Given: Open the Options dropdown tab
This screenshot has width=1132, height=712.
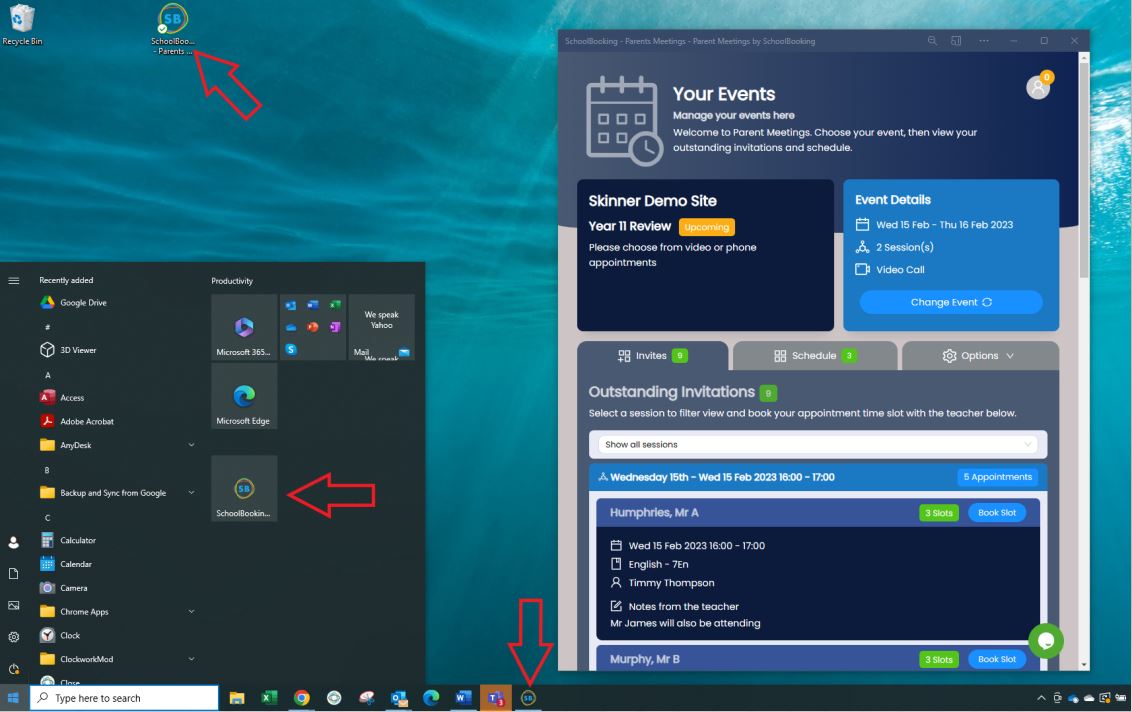Looking at the screenshot, I should 980,355.
